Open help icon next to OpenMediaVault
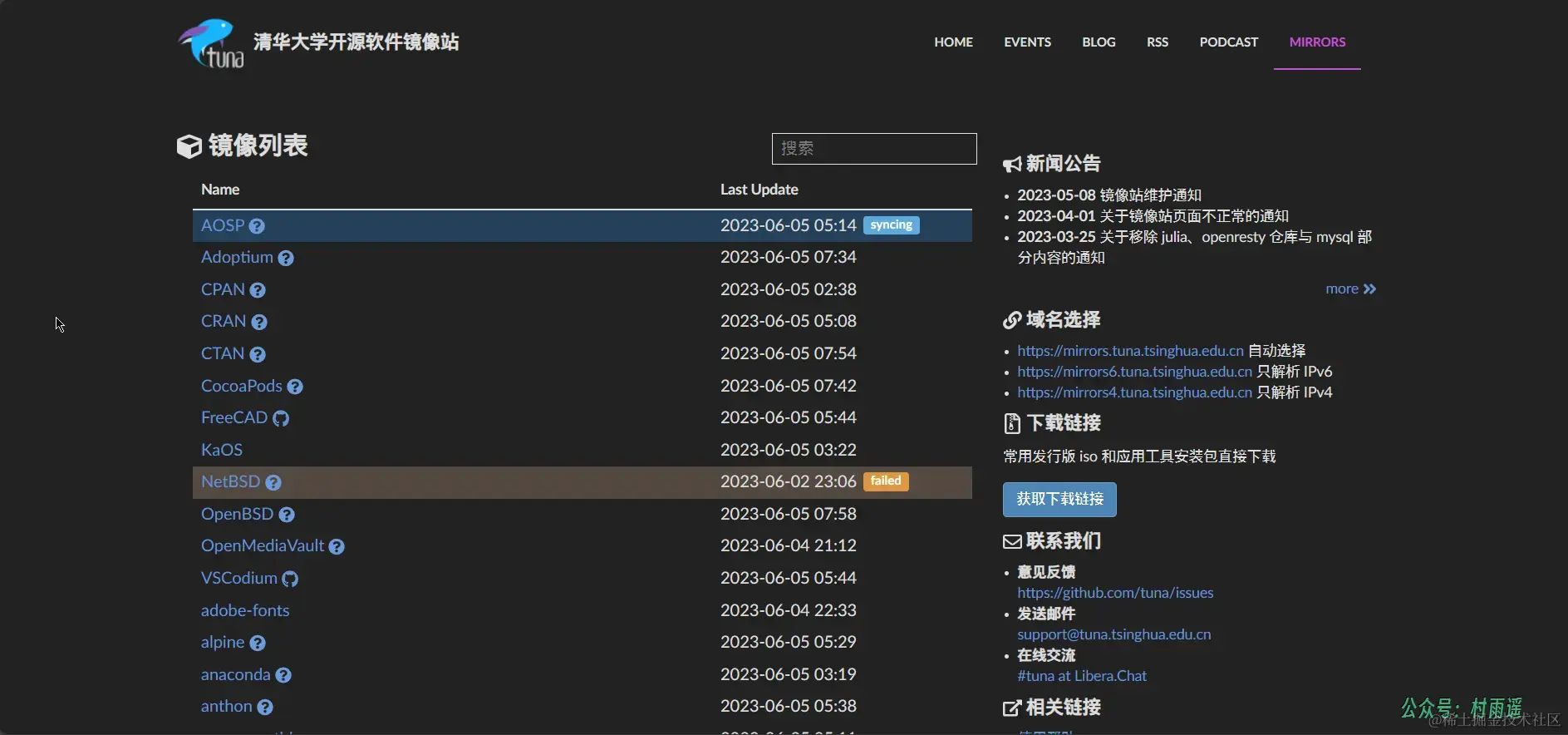 coord(337,547)
